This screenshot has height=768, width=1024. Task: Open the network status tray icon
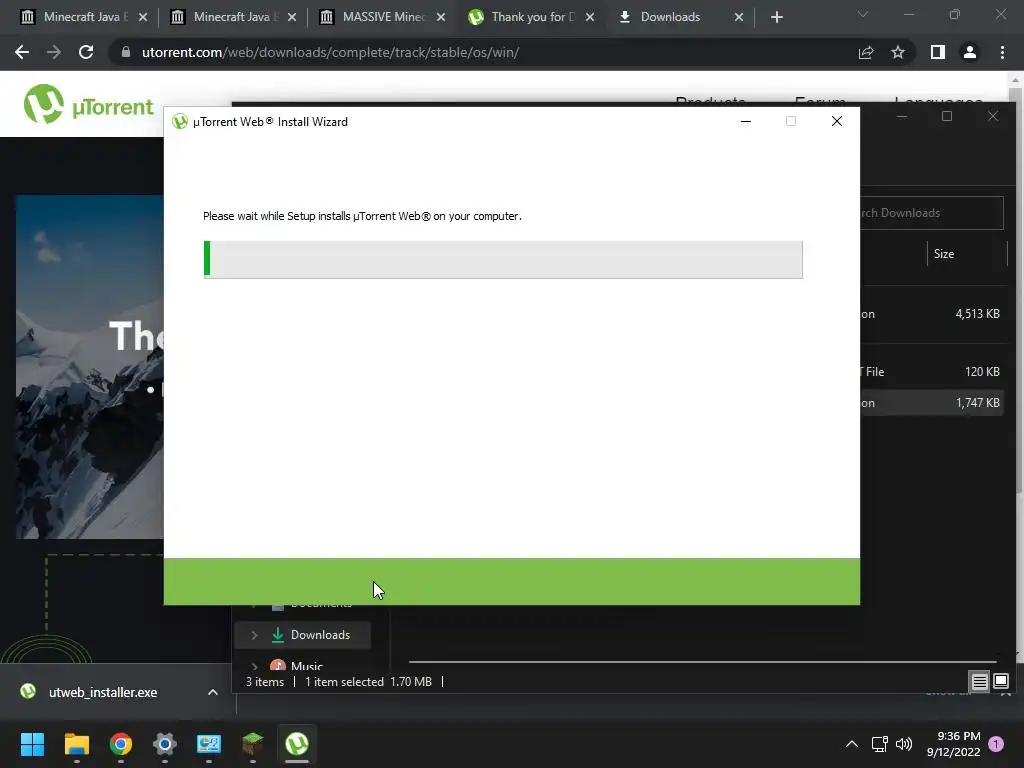879,744
